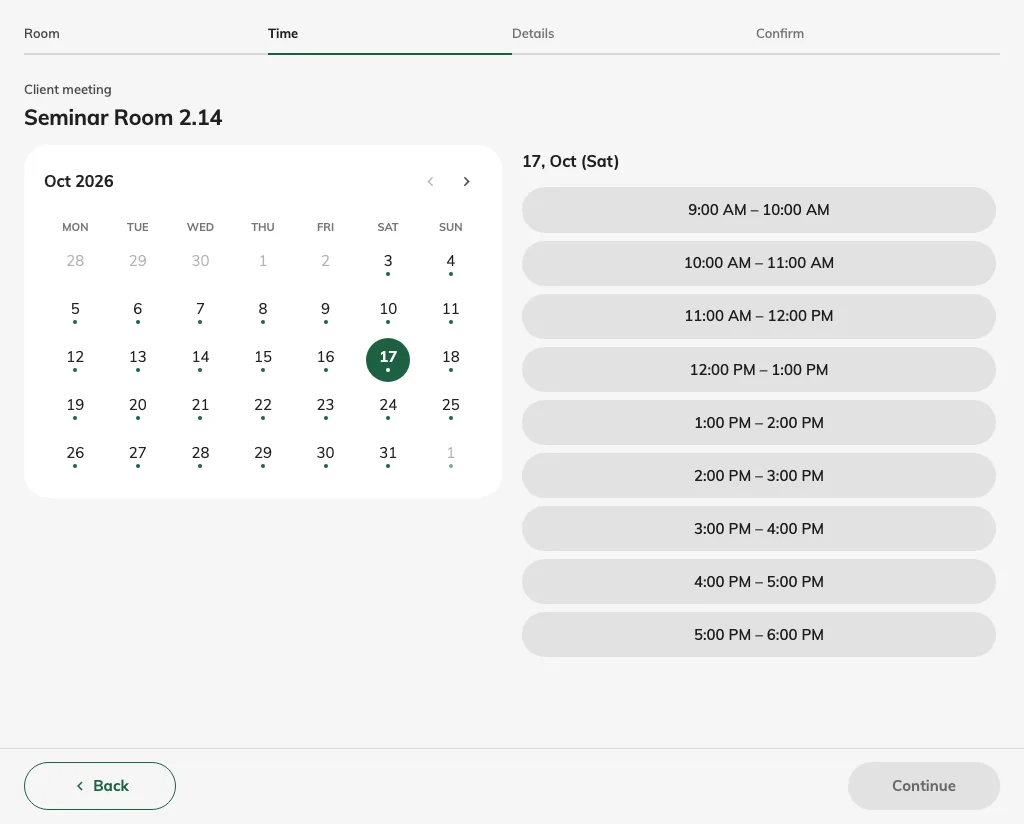Choose the 4:00 PM – 5:00 PM slot
The width and height of the screenshot is (1024, 824).
[759, 582]
